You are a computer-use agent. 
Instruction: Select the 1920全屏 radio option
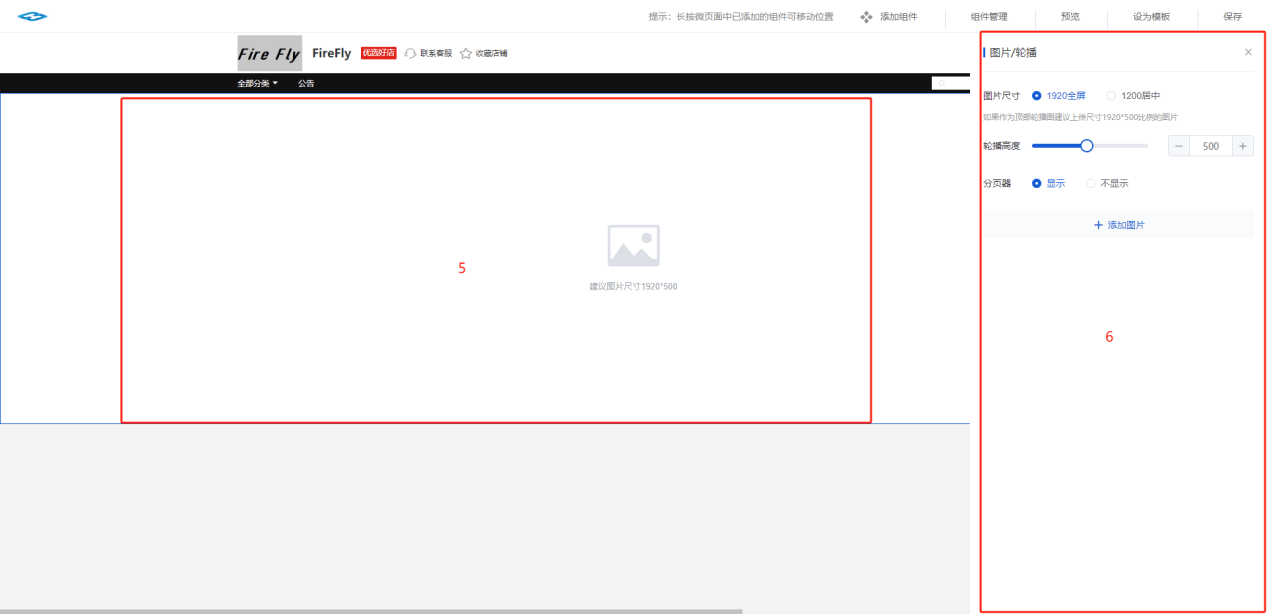(x=1058, y=96)
